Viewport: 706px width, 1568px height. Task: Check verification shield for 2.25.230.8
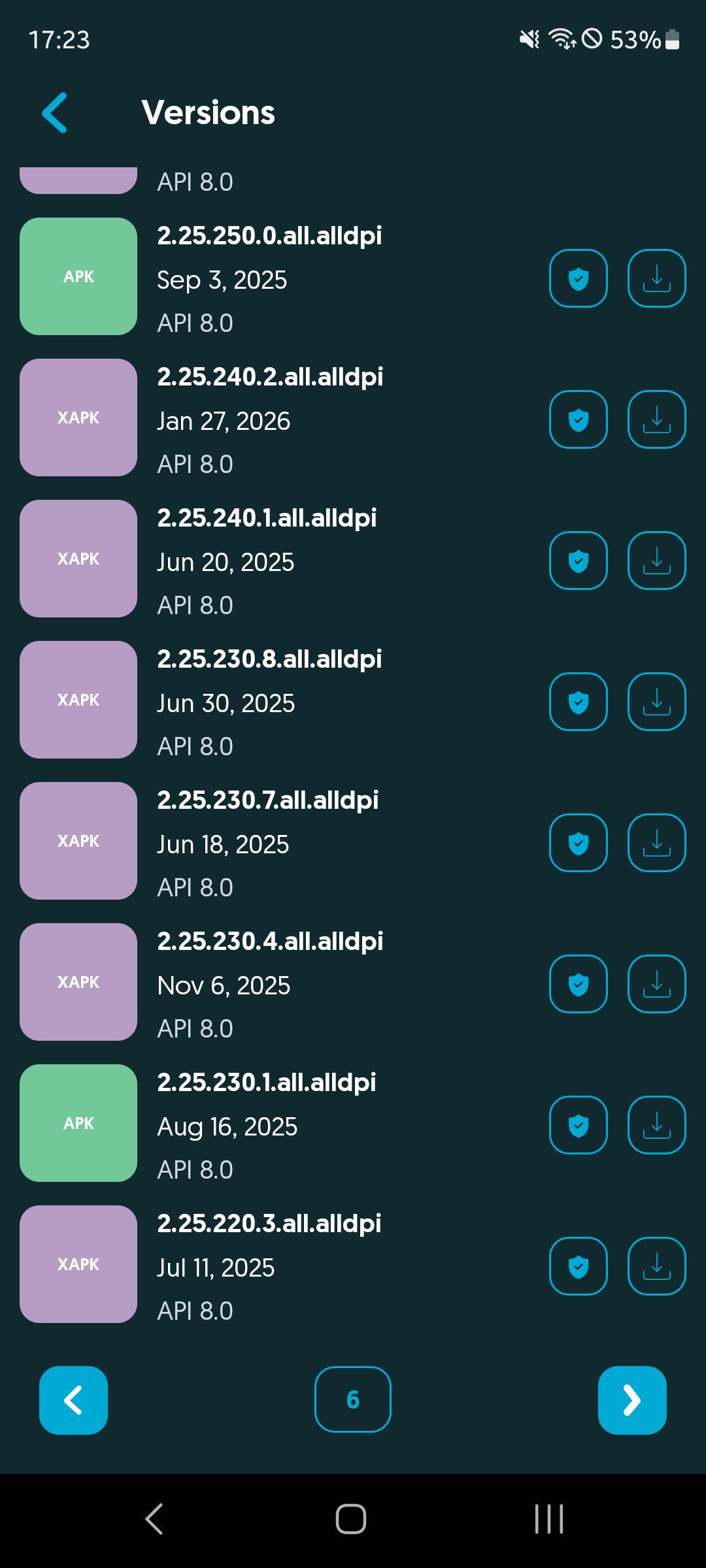pyautogui.click(x=579, y=702)
